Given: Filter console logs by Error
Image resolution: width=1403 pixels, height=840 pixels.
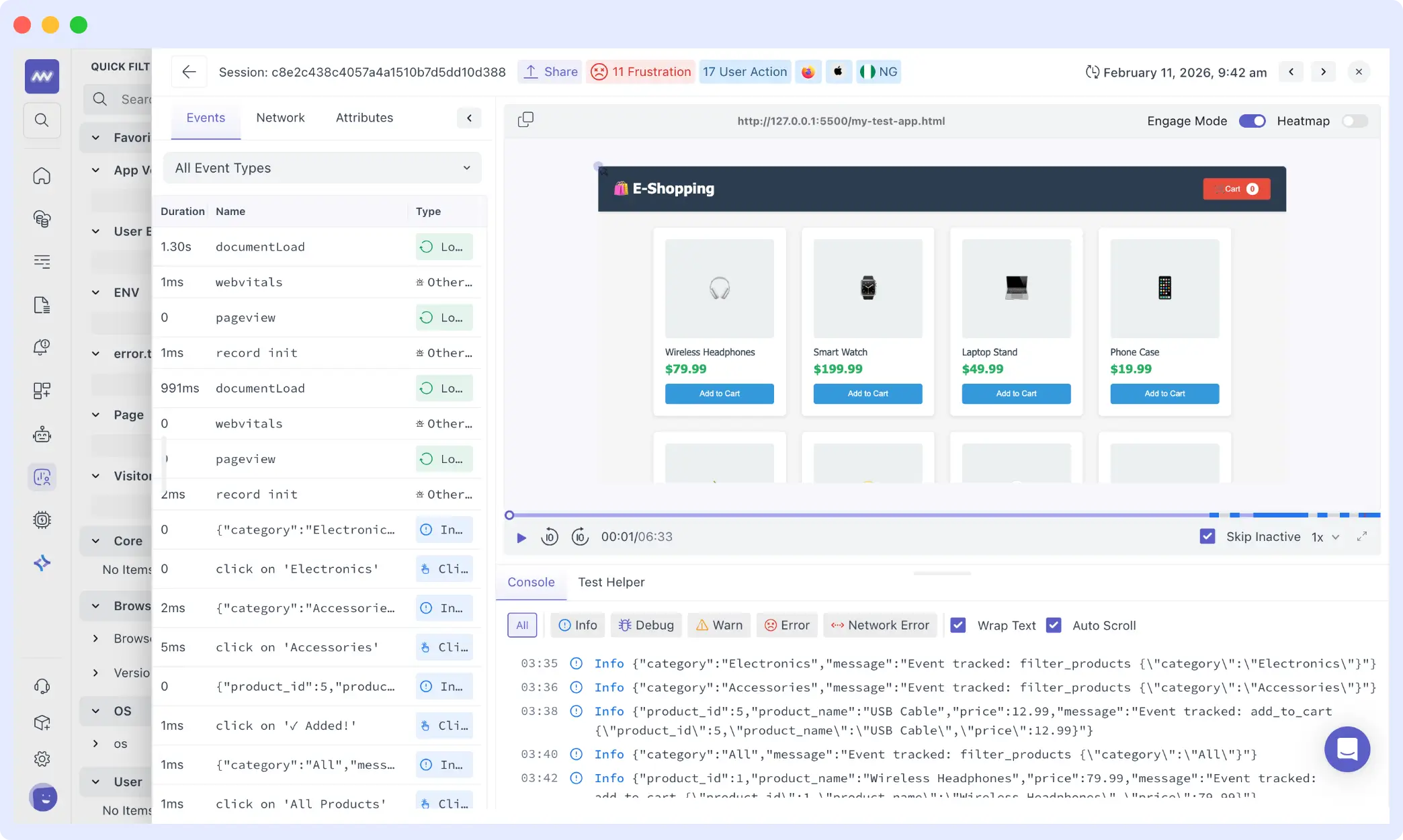Looking at the screenshot, I should click(787, 625).
